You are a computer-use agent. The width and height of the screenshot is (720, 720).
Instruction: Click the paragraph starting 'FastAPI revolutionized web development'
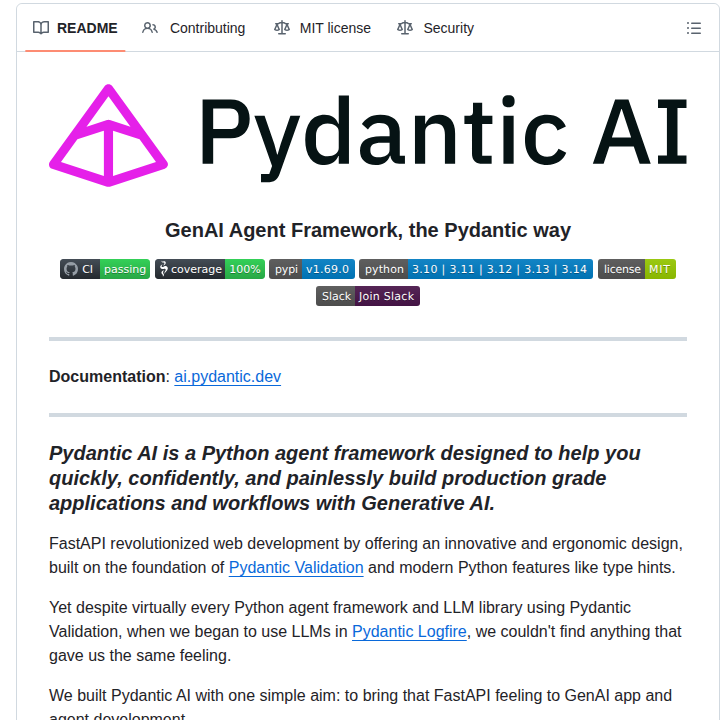click(366, 556)
